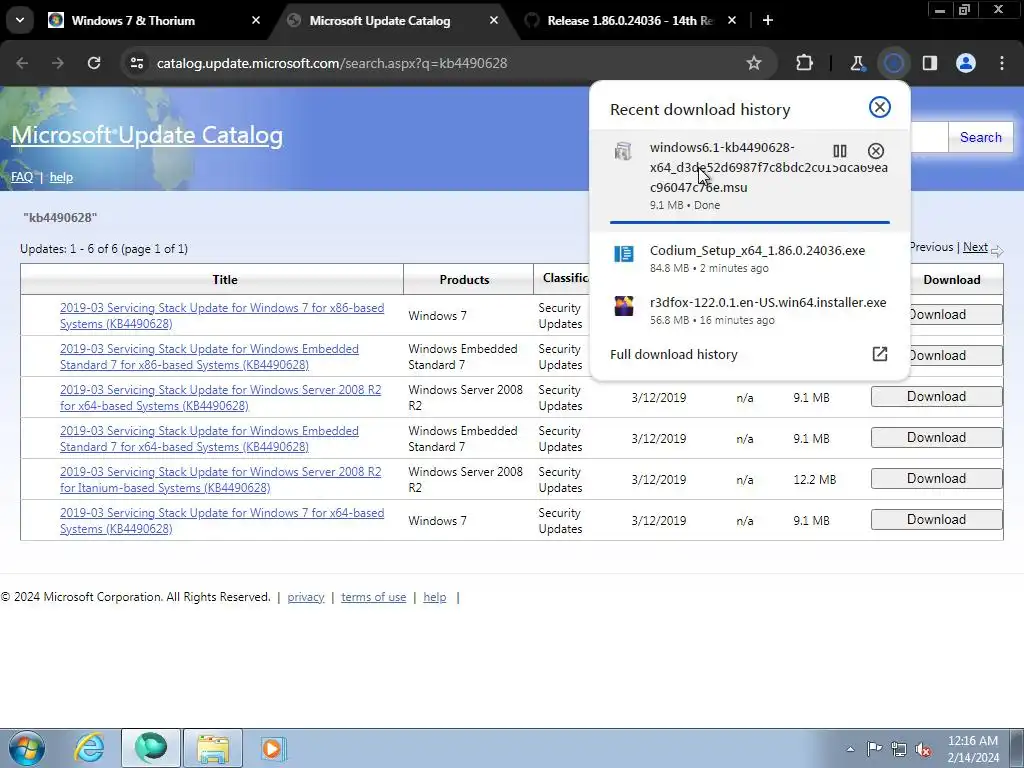Launch Internet Explorer from taskbar

89,748
